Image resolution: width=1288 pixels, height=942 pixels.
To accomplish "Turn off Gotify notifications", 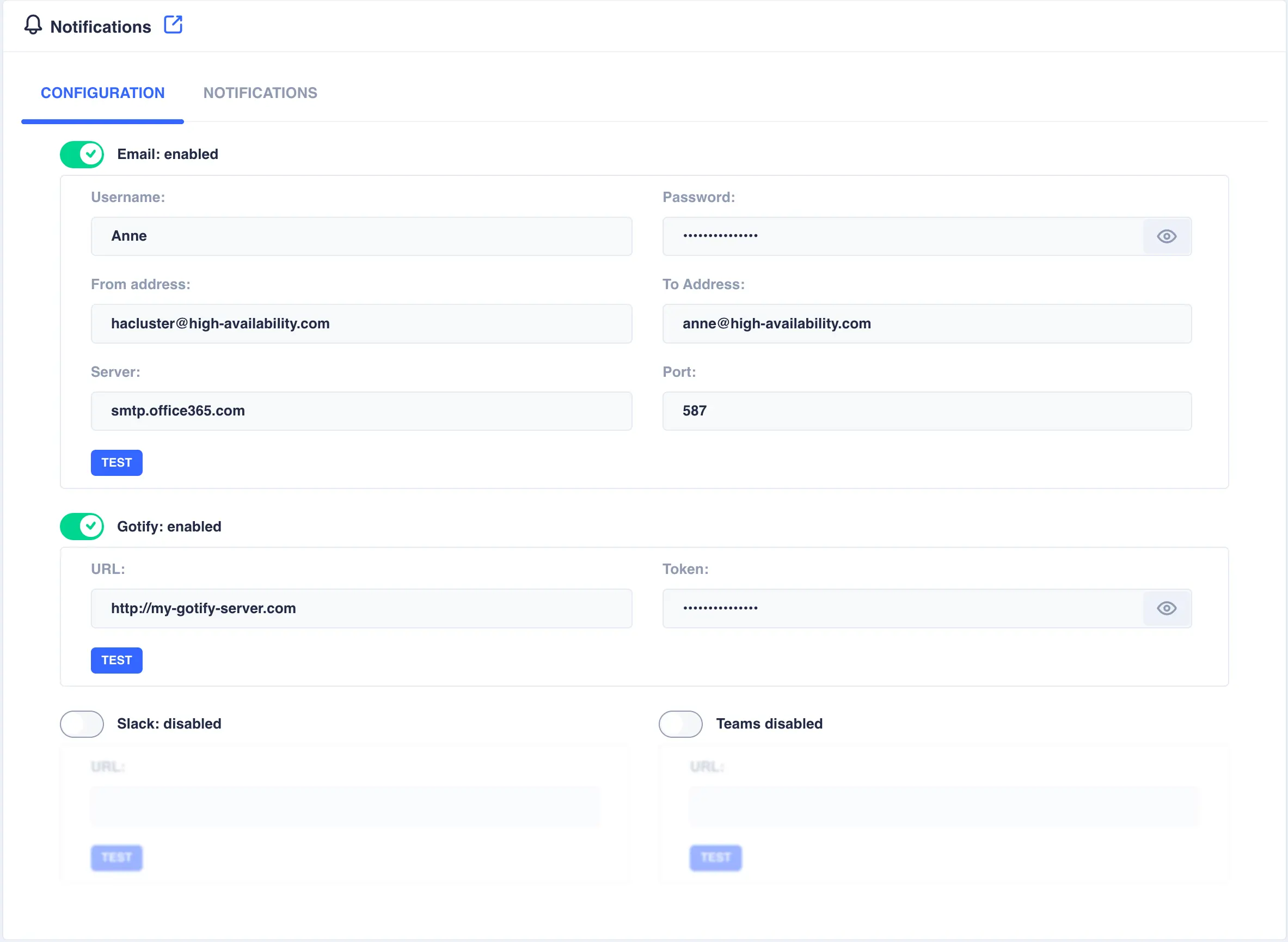I will (81, 526).
